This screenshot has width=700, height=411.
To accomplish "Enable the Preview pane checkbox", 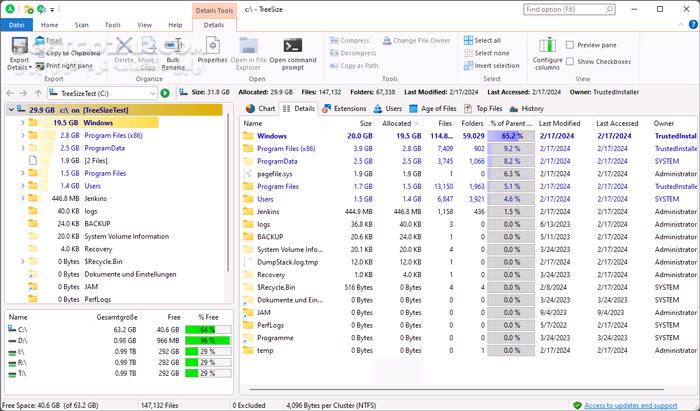I will pos(570,45).
